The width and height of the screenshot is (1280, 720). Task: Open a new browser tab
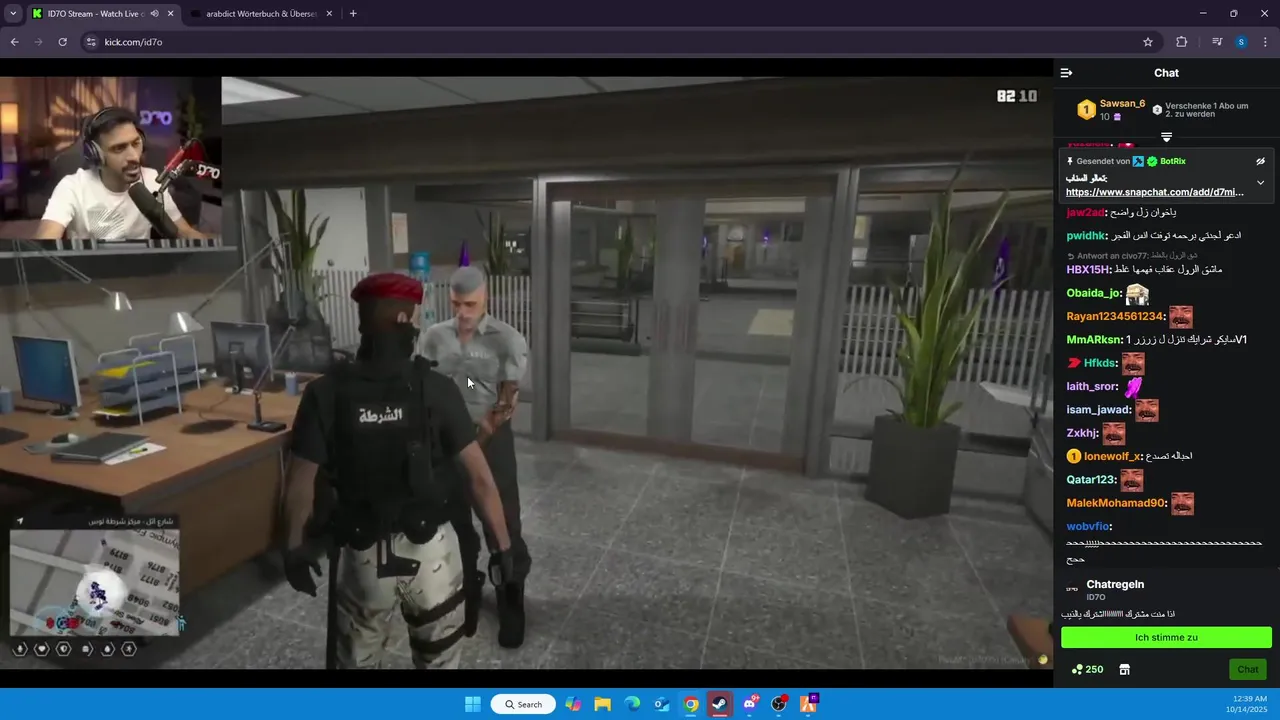pyautogui.click(x=353, y=13)
